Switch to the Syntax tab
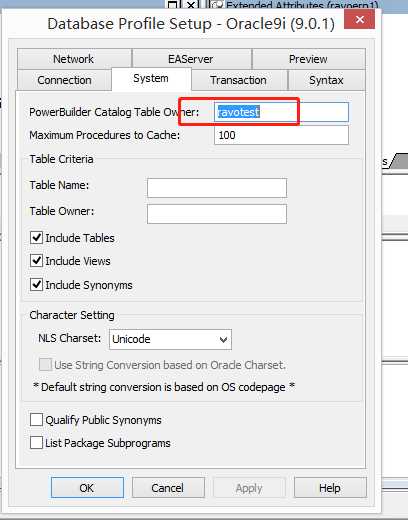Viewport: 408px width, 521px height. (326, 80)
